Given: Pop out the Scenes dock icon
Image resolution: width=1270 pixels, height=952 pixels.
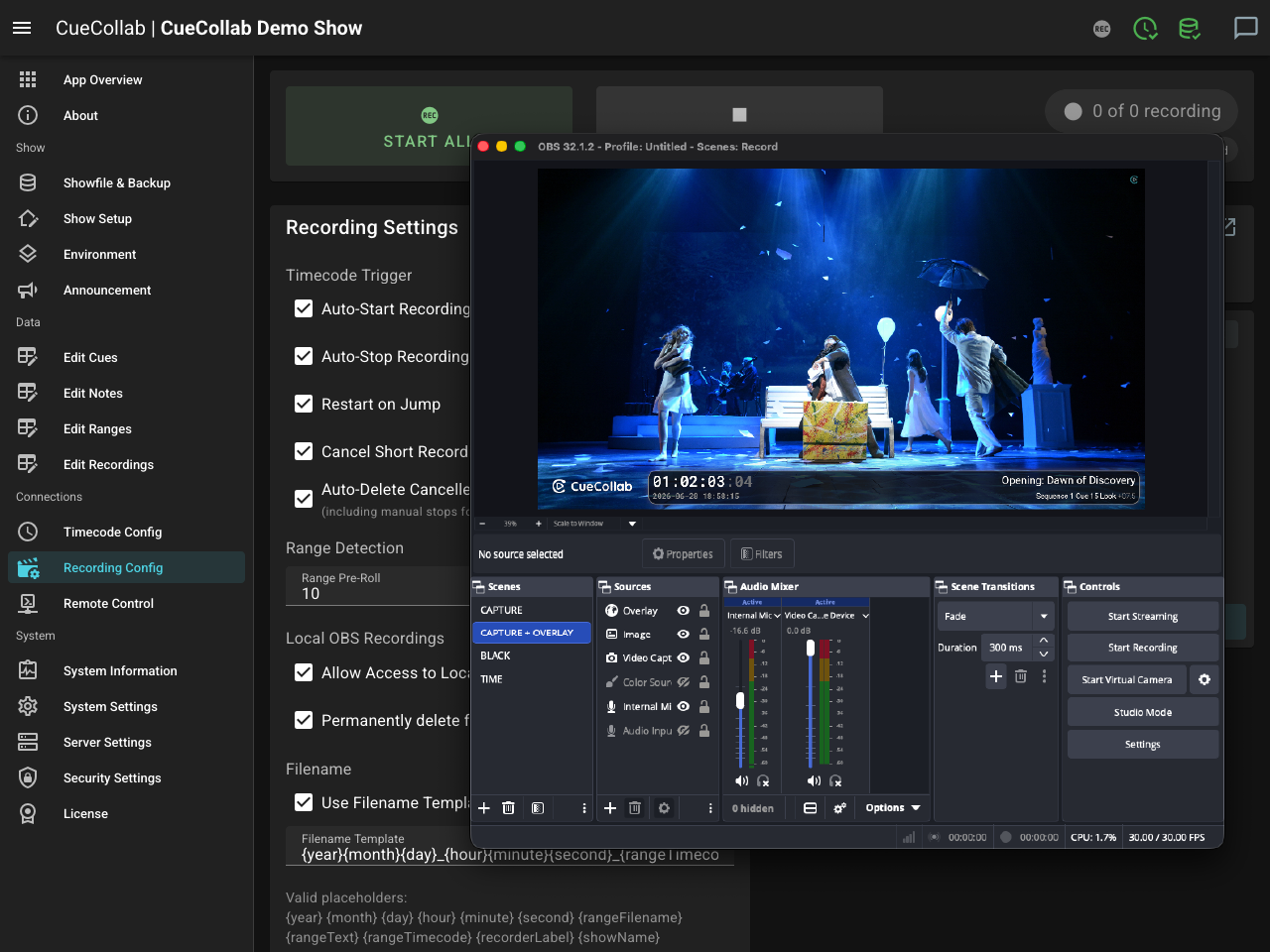Looking at the screenshot, I should click(x=478, y=587).
